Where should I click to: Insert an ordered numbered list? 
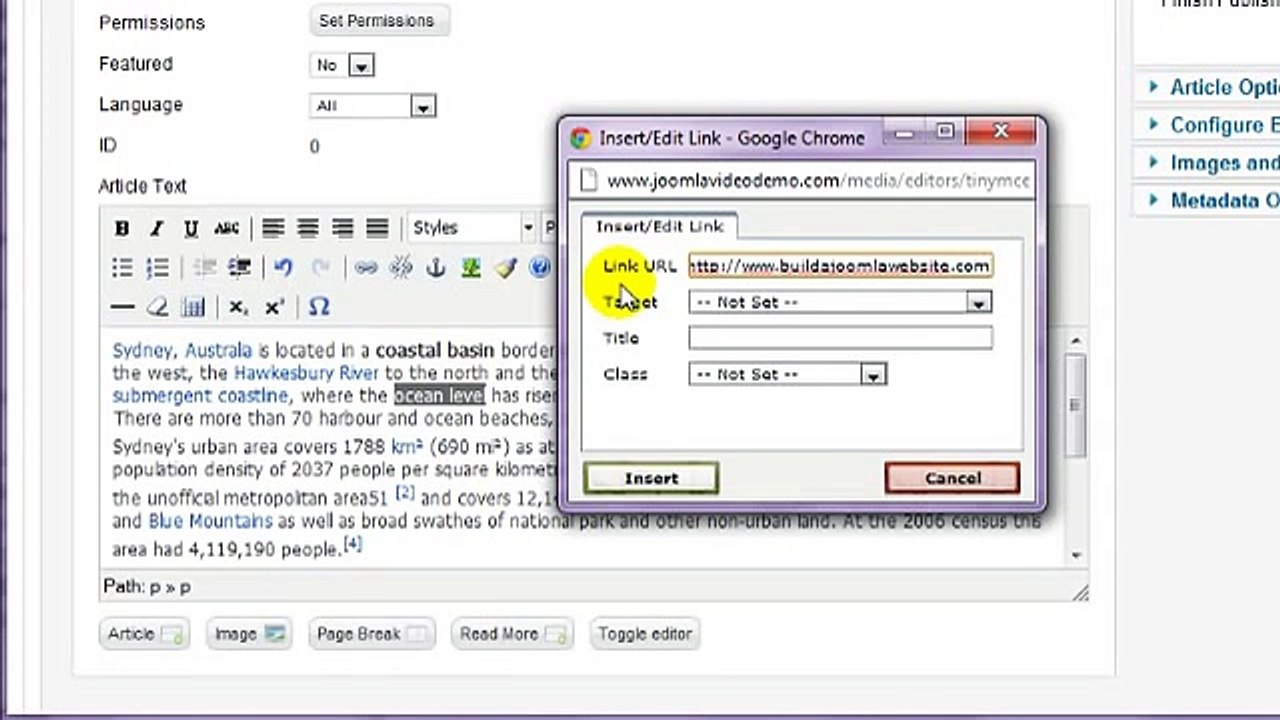coord(157,268)
